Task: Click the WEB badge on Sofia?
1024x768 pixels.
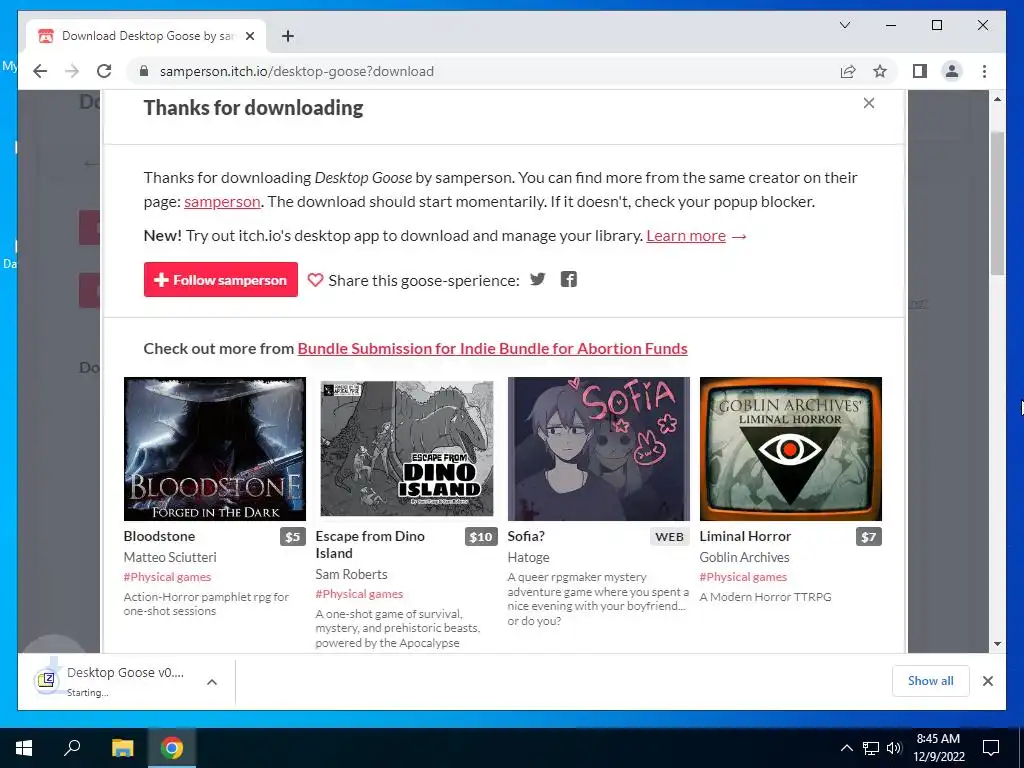Action: coord(669,537)
